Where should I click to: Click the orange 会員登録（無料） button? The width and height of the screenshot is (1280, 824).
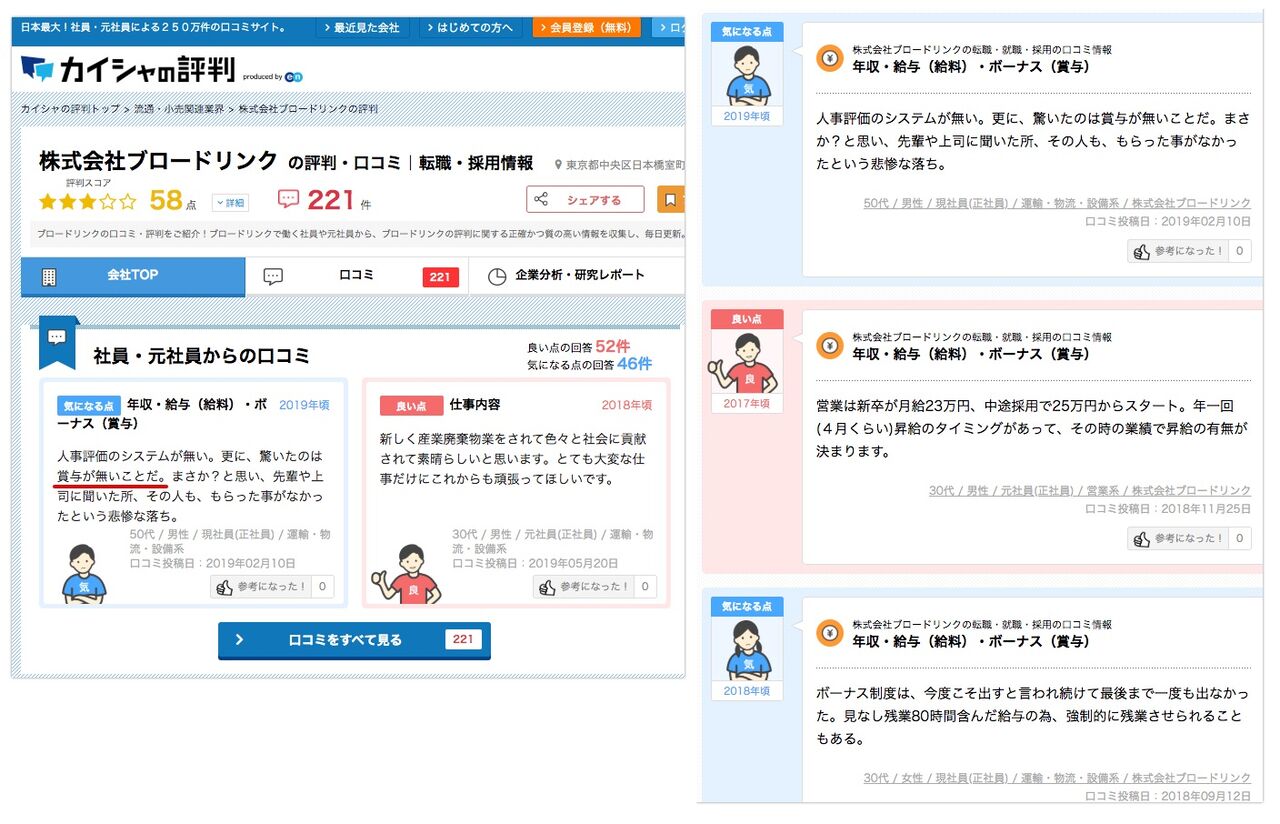pyautogui.click(x=586, y=28)
